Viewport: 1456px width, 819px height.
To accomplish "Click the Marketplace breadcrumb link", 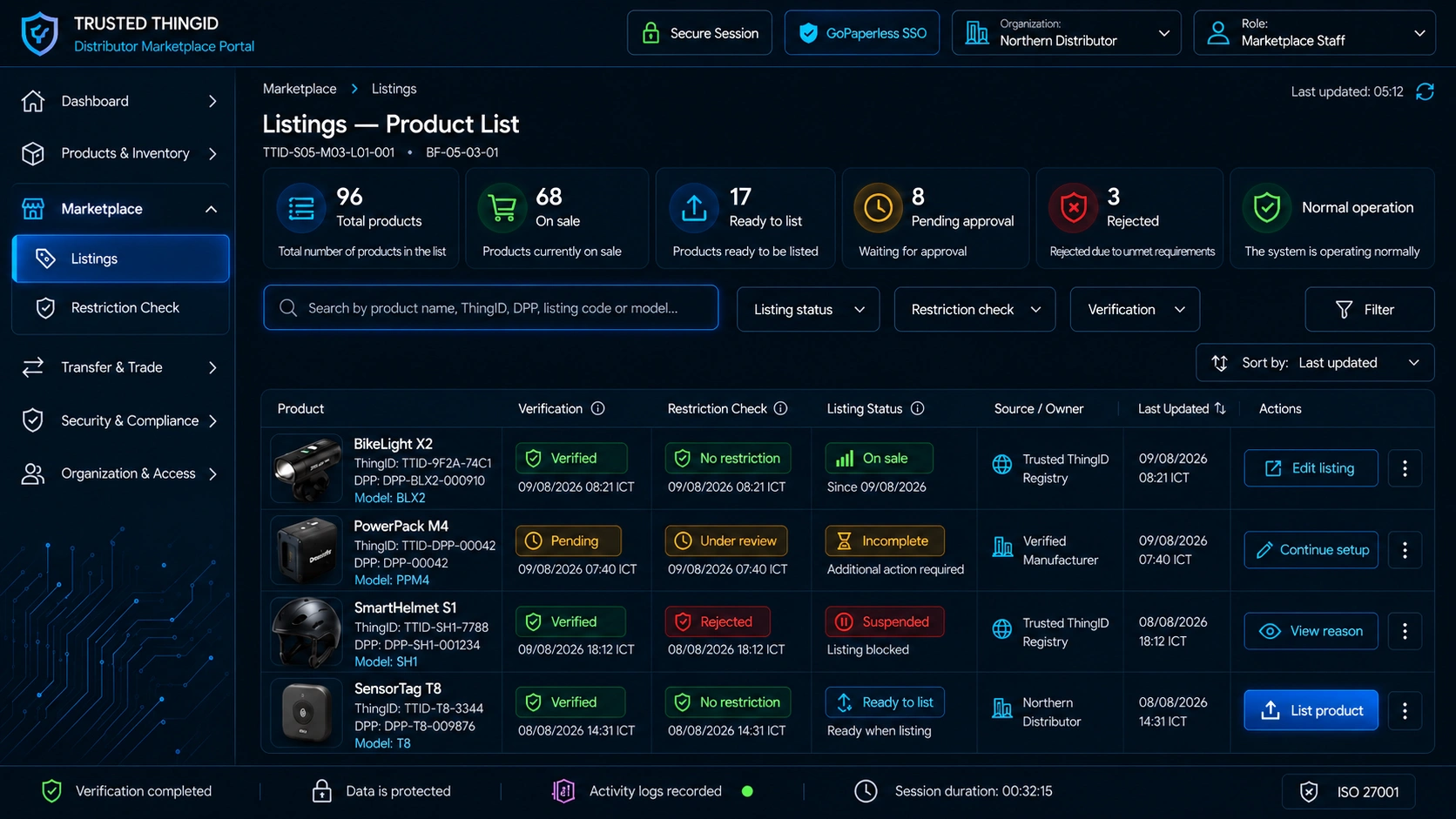I will click(x=300, y=89).
